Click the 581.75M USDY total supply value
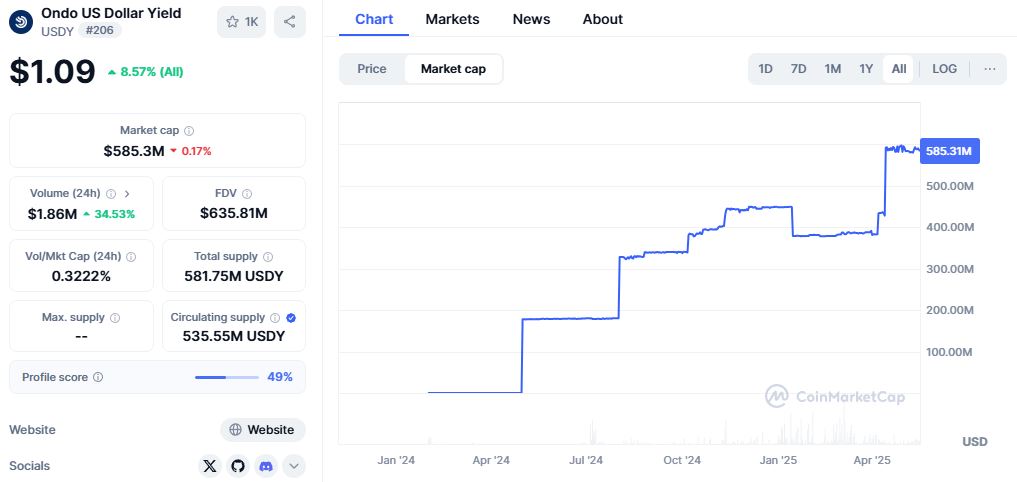Screen dimensions: 1017x482 233,276
